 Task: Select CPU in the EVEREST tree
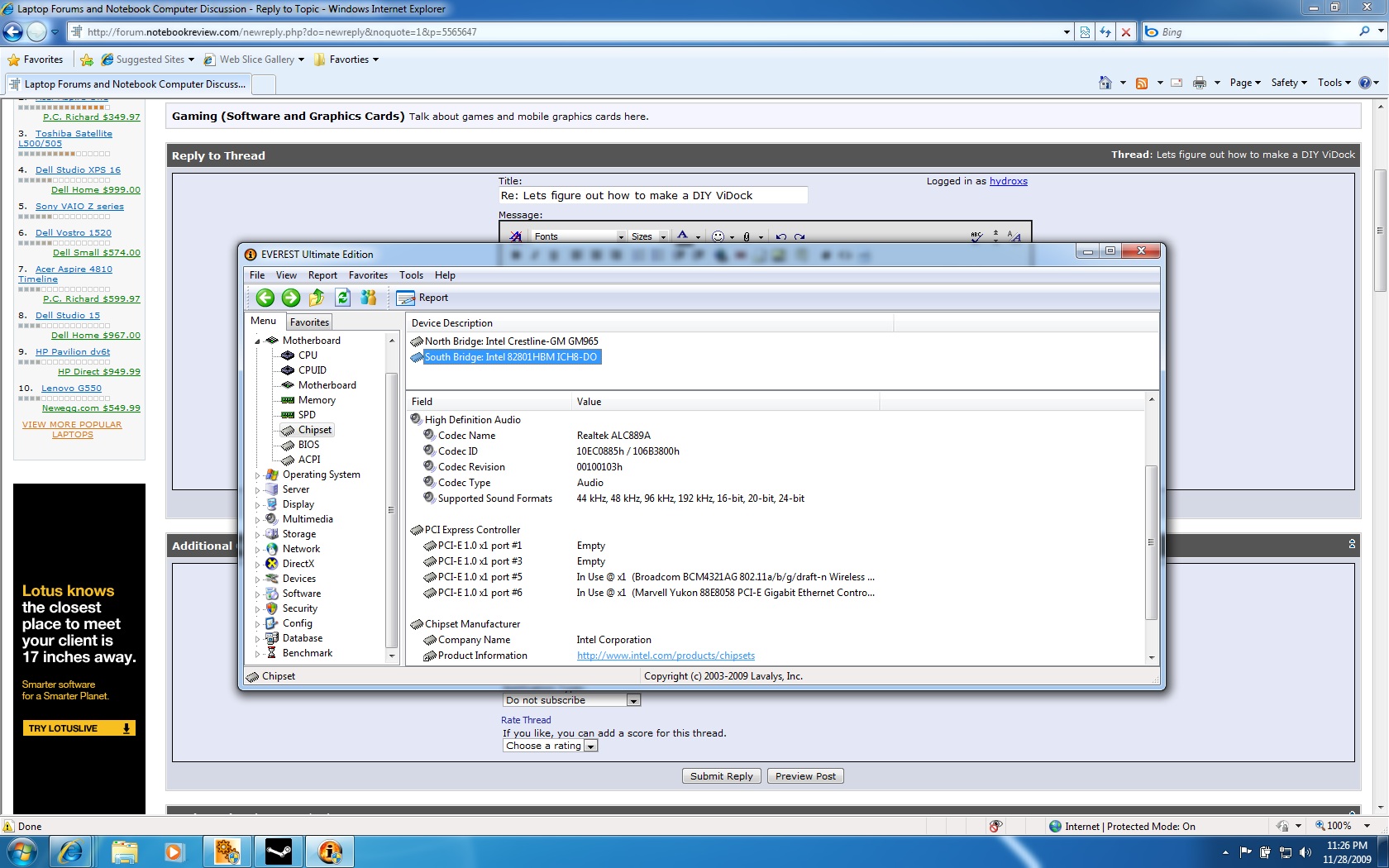[x=308, y=355]
